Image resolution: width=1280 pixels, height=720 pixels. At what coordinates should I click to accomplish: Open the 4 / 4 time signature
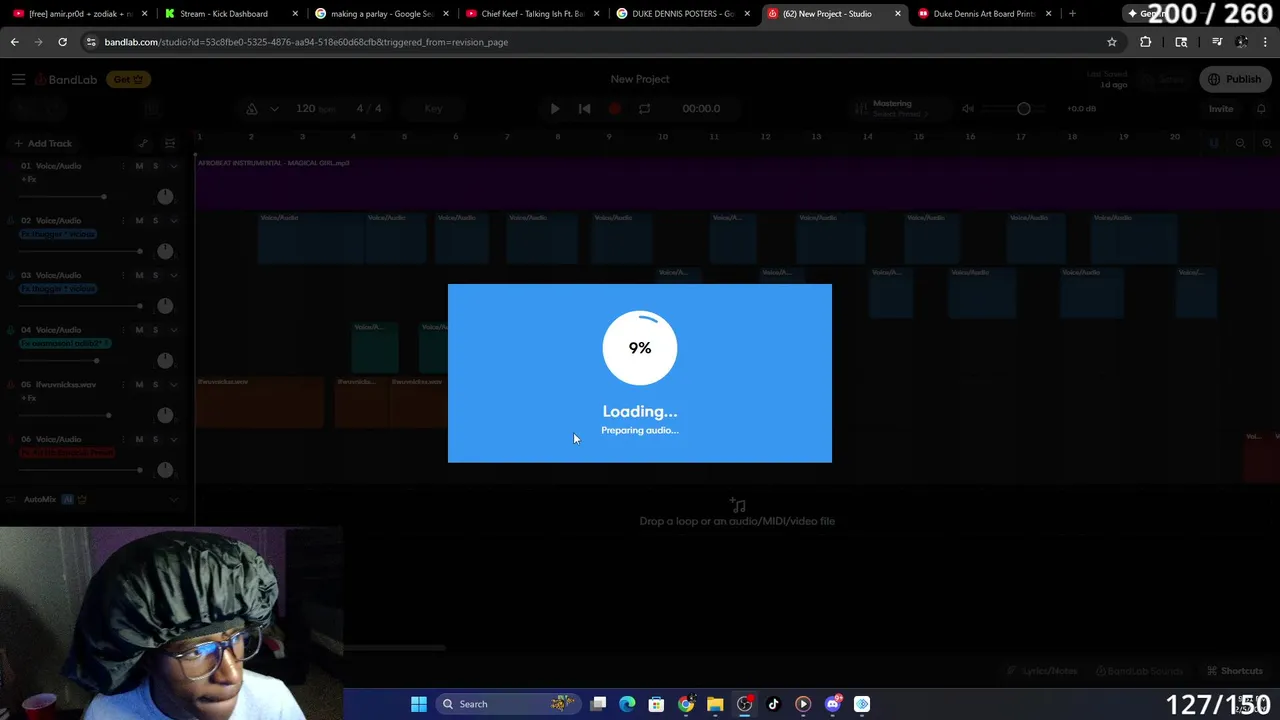click(369, 108)
